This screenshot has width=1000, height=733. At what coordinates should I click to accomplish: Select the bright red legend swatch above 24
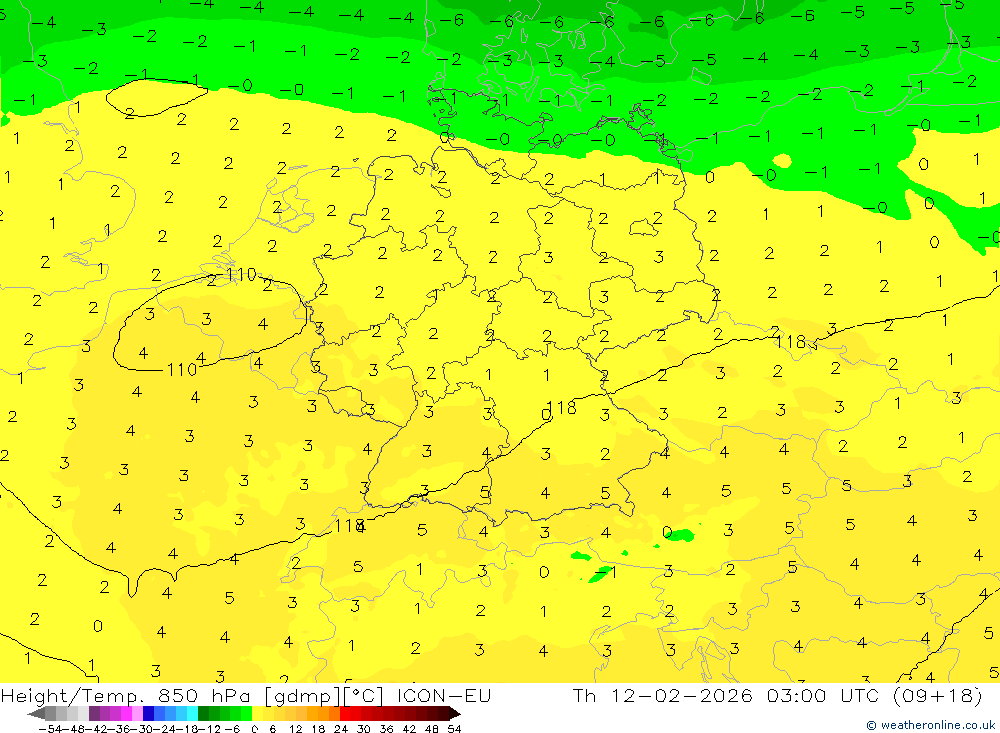coord(345,713)
